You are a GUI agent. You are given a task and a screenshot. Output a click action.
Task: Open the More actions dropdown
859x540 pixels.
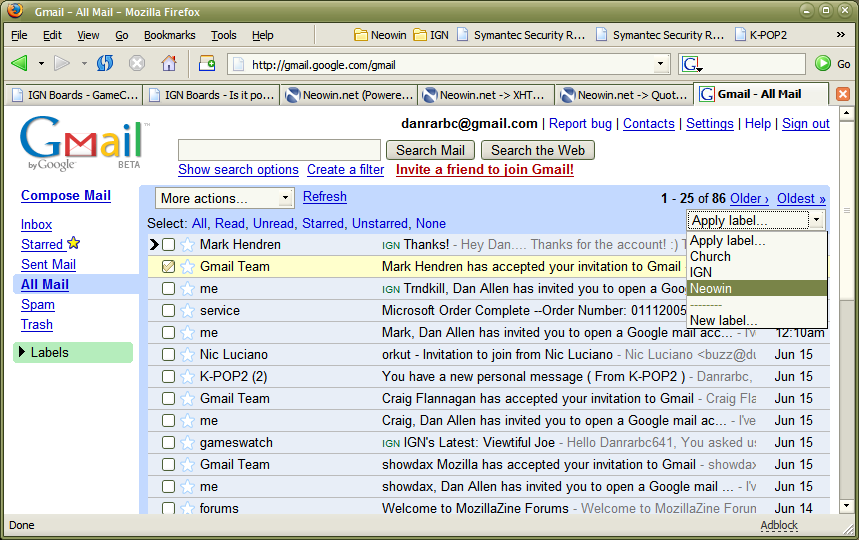pos(225,198)
